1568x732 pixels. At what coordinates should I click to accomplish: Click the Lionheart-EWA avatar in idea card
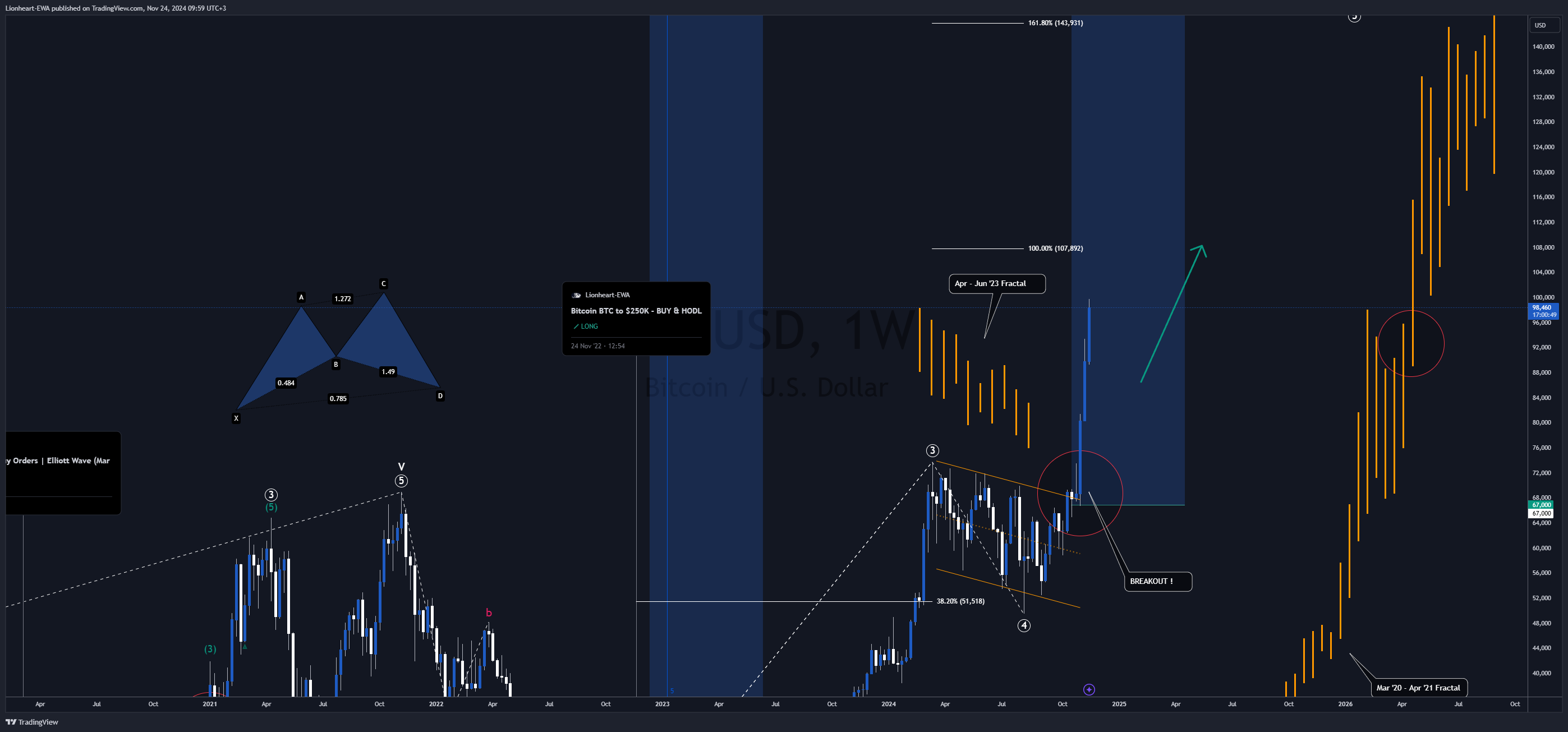coord(576,295)
